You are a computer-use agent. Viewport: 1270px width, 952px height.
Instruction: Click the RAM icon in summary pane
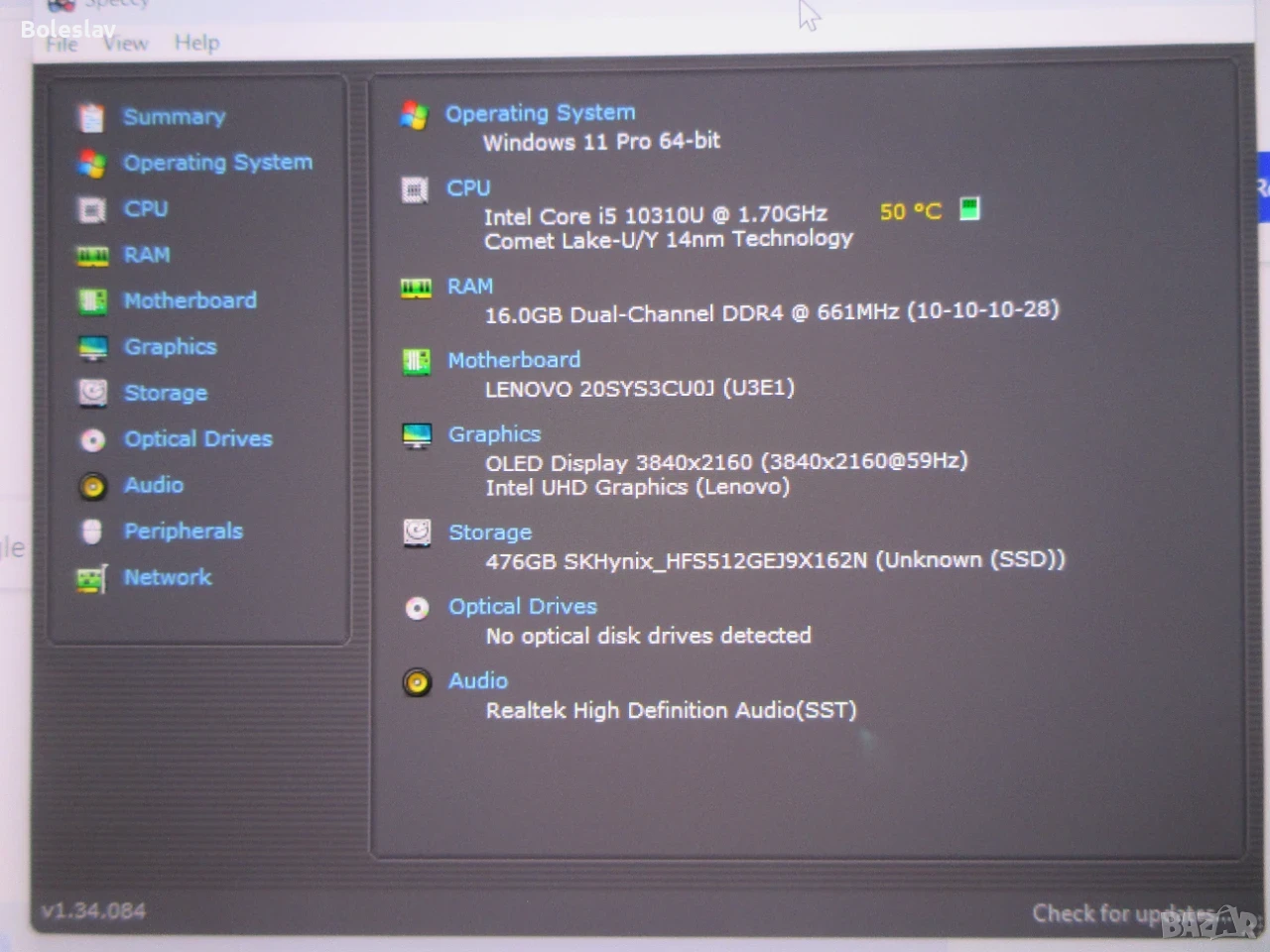[416, 288]
